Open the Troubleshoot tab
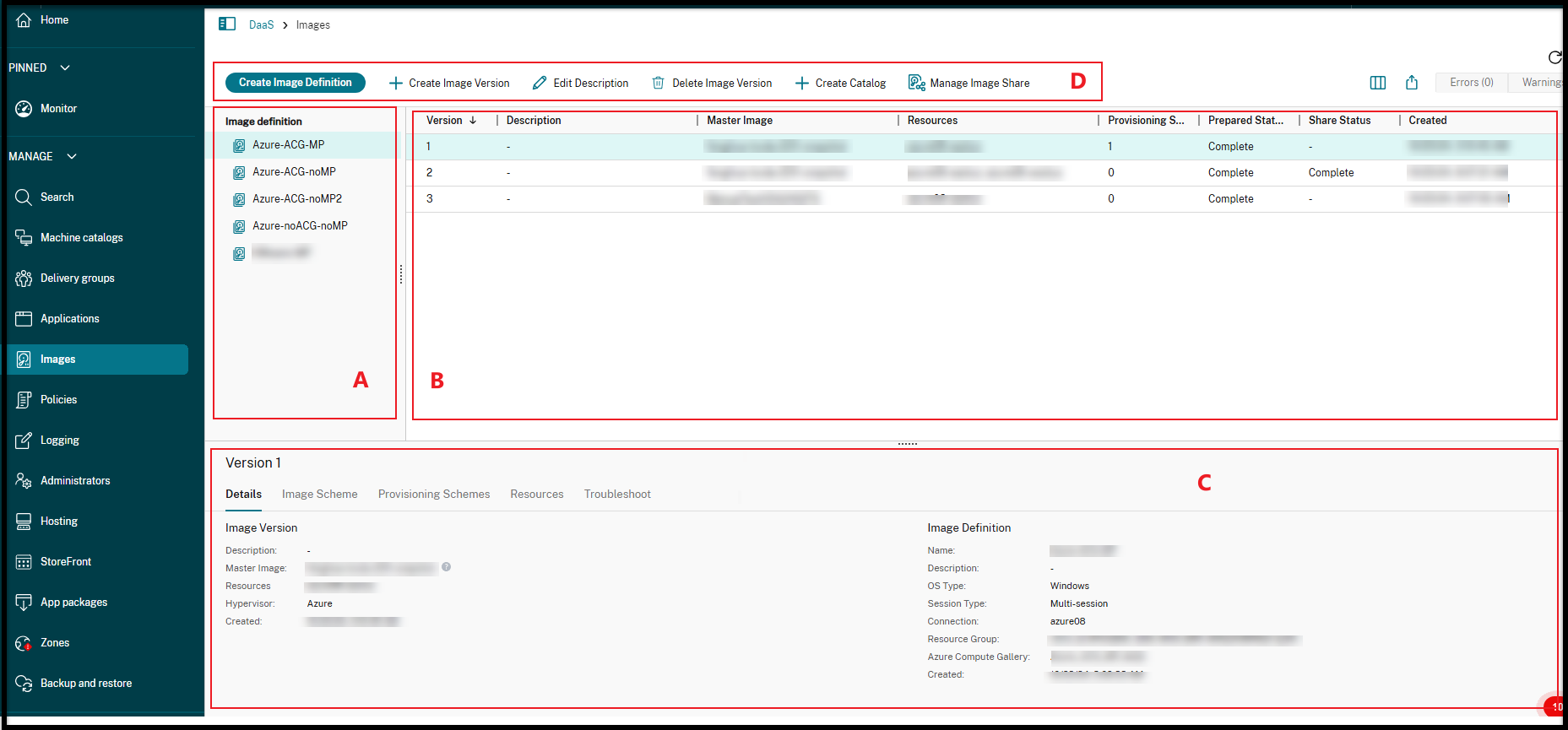Image resolution: width=1568 pixels, height=730 pixels. pos(617,494)
